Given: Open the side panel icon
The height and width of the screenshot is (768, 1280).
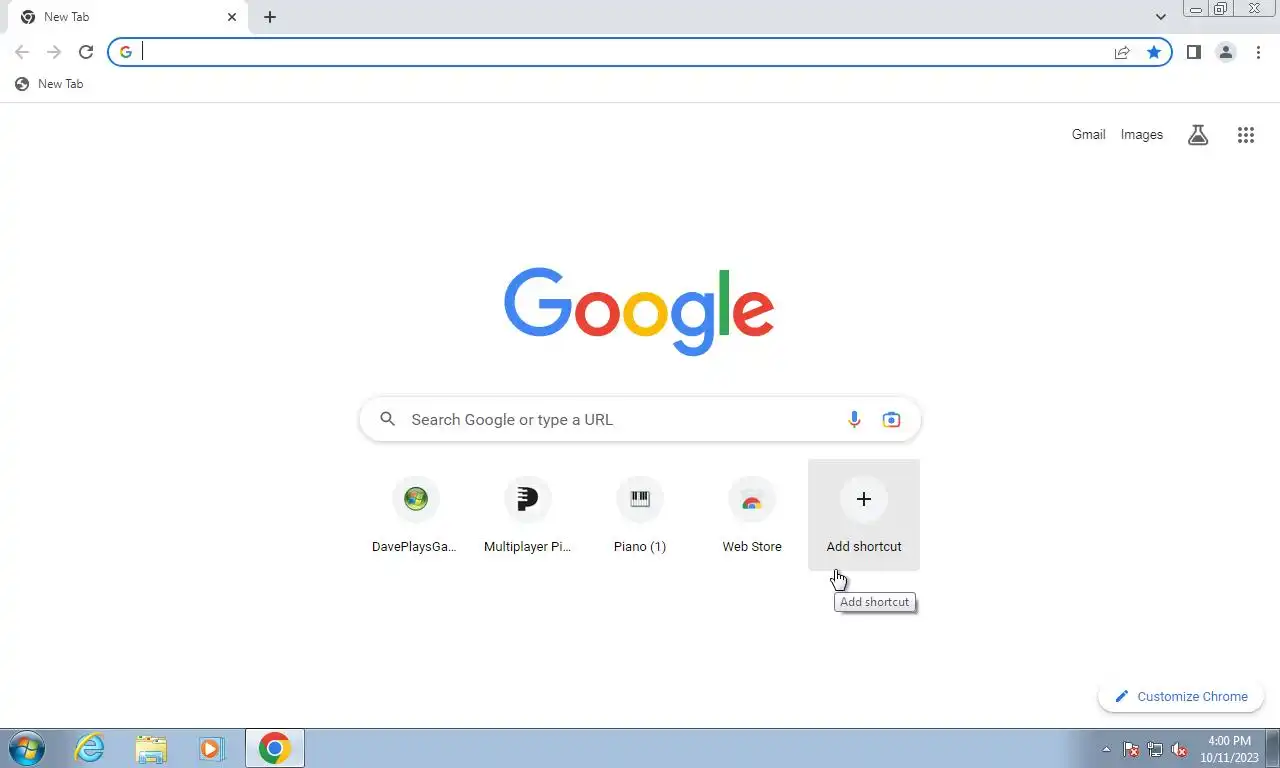Looking at the screenshot, I should click(1193, 52).
